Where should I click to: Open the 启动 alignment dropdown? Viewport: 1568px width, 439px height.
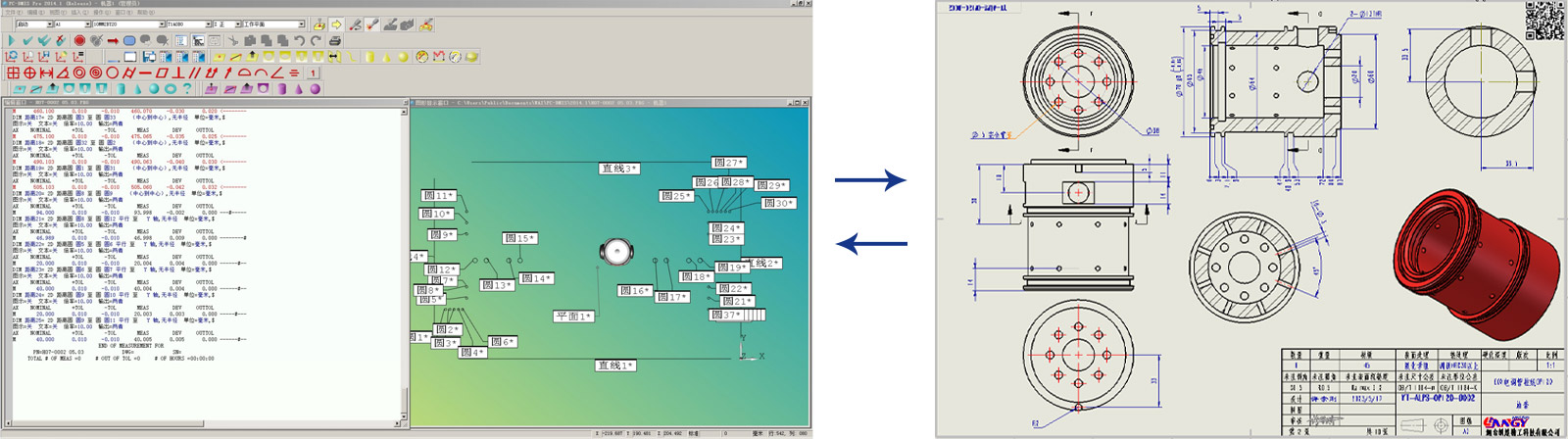click(x=49, y=24)
